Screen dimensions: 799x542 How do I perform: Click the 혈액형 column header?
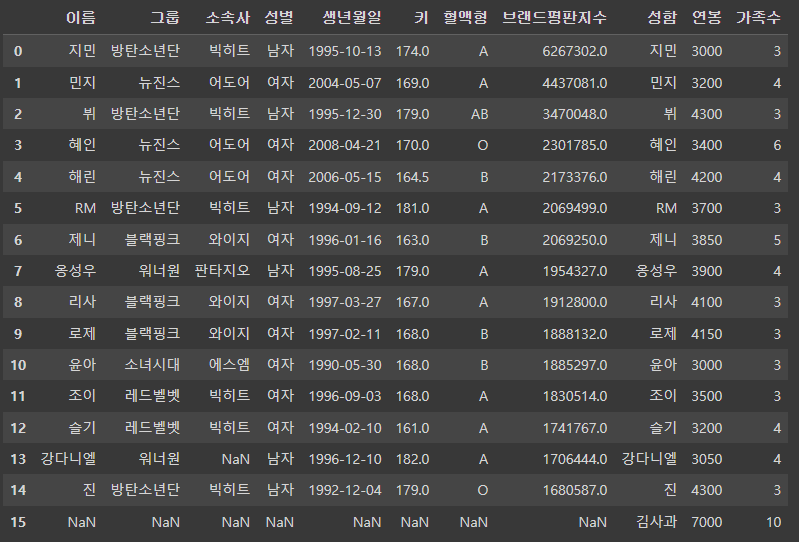click(x=466, y=18)
